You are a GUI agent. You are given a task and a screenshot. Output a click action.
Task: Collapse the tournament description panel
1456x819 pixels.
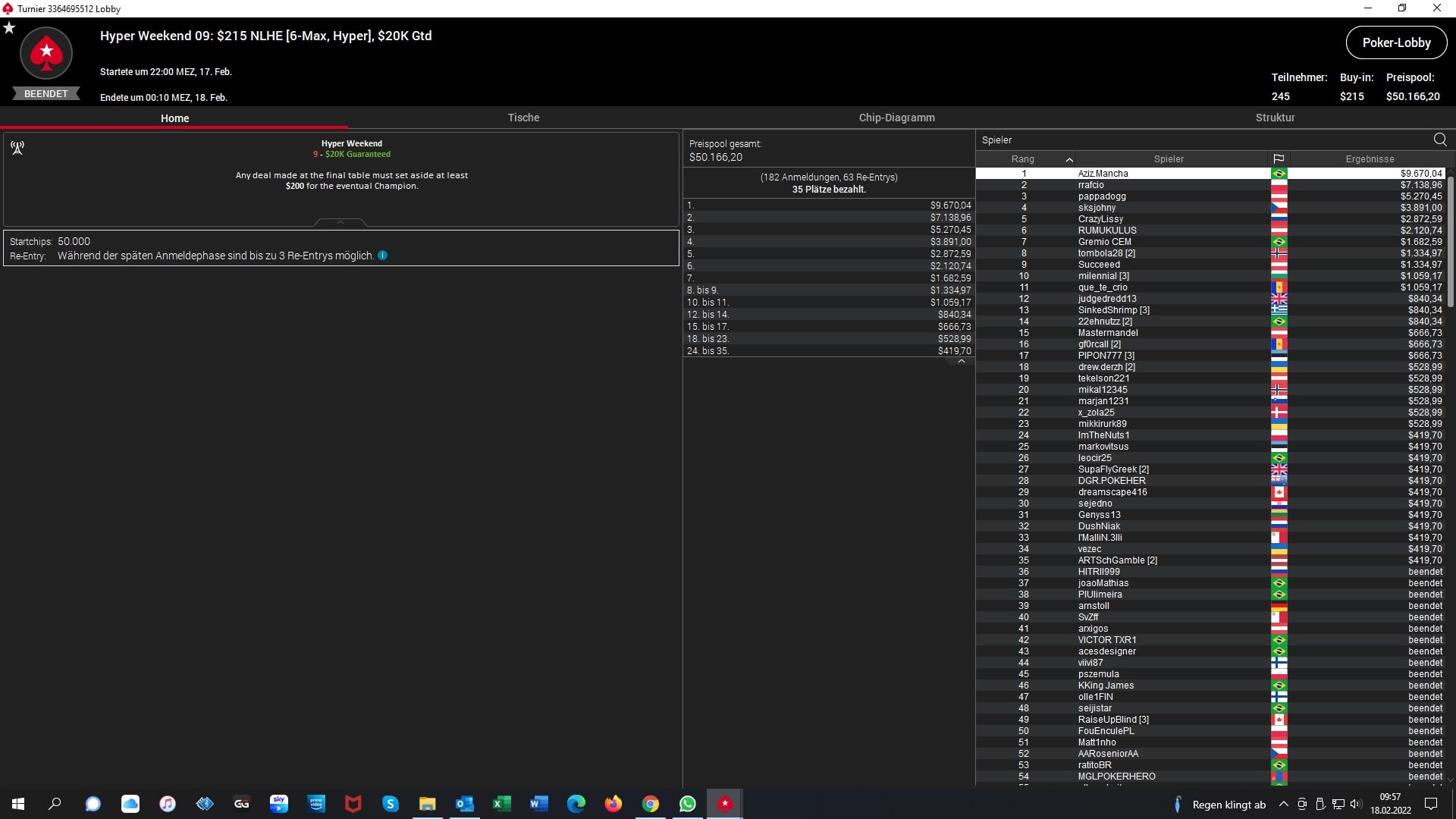click(x=340, y=222)
